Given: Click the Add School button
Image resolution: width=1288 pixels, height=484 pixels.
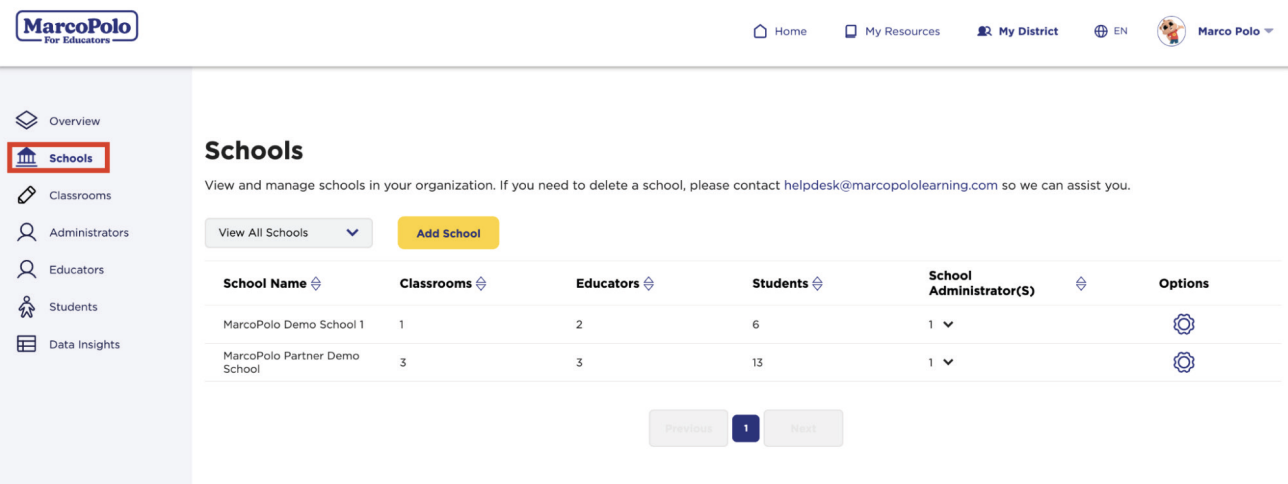Looking at the screenshot, I should pos(448,233).
